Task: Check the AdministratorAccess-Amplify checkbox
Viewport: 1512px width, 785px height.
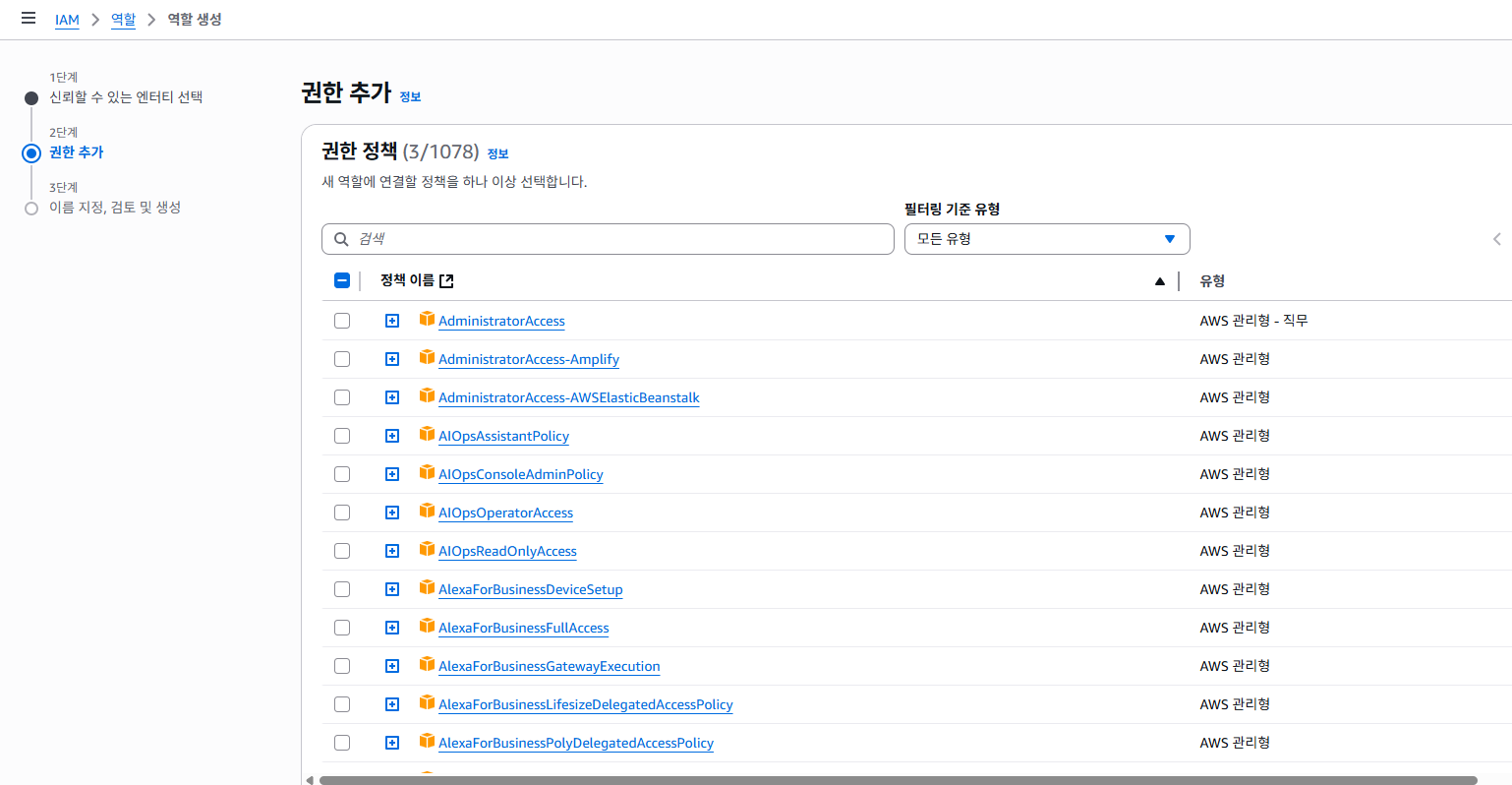Action: tap(342, 359)
